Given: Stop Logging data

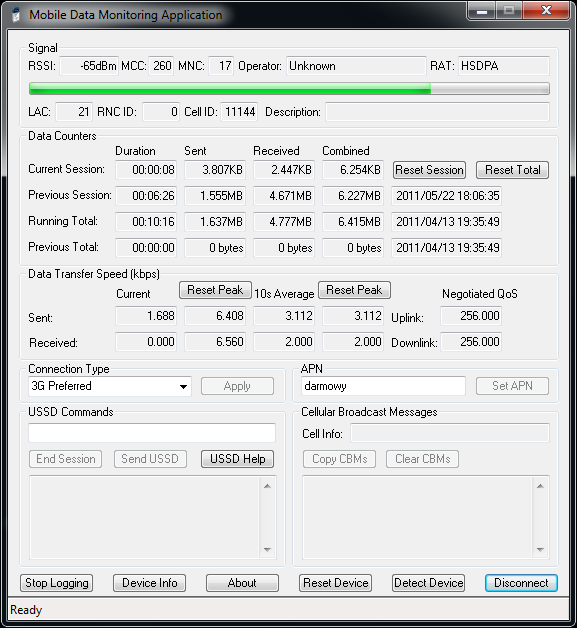Looking at the screenshot, I should [x=56, y=583].
